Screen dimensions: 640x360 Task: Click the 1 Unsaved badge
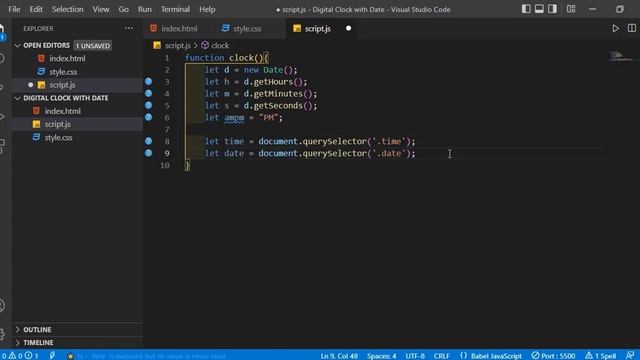93,45
